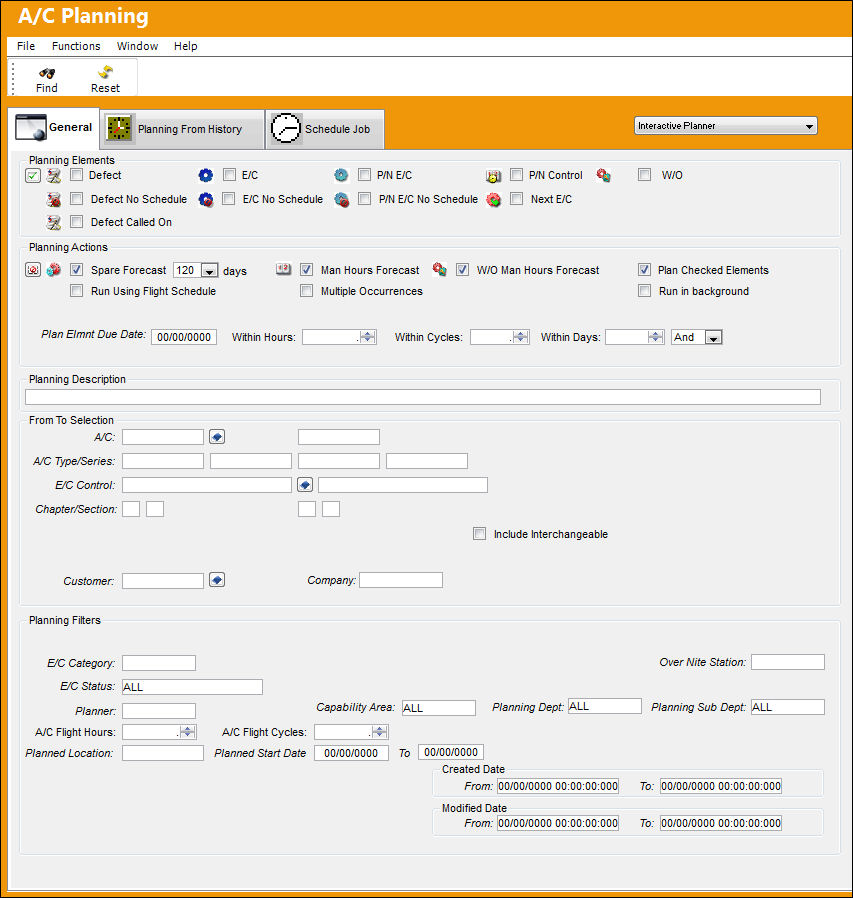
Task: Click the Planned Start Date field
Action: (351, 753)
